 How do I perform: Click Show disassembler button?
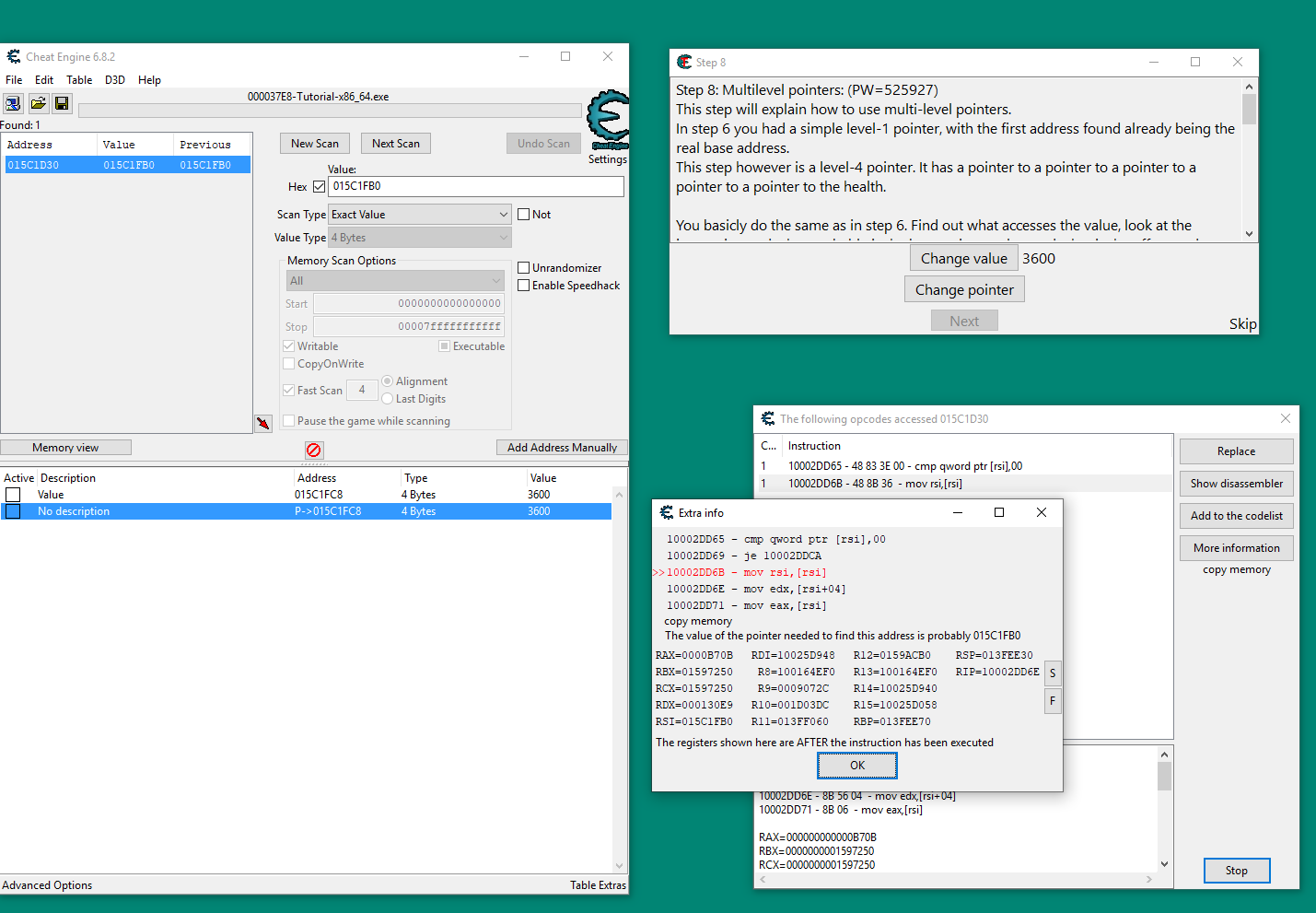1236,484
